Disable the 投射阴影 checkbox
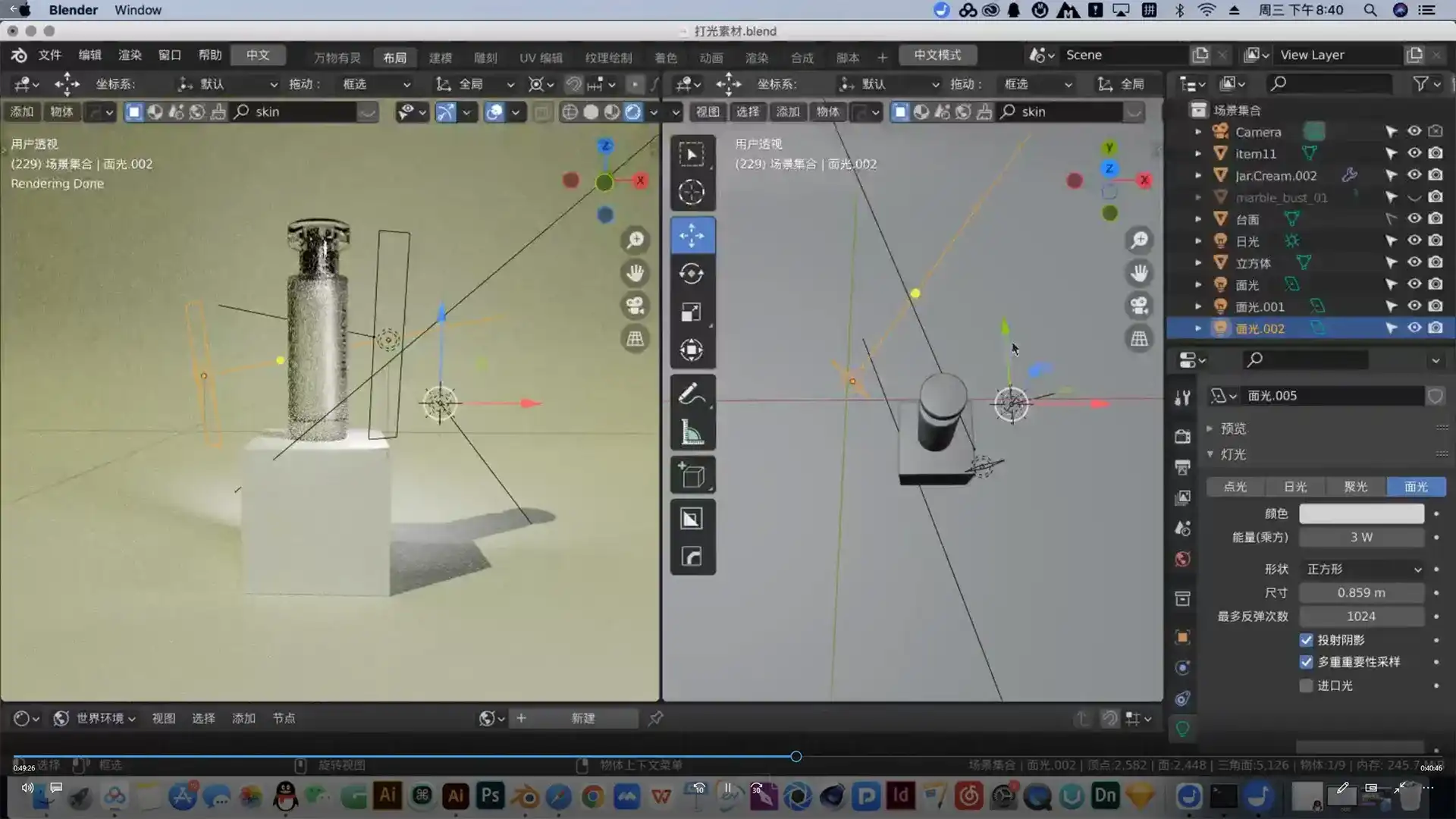1456x819 pixels. coord(1306,640)
